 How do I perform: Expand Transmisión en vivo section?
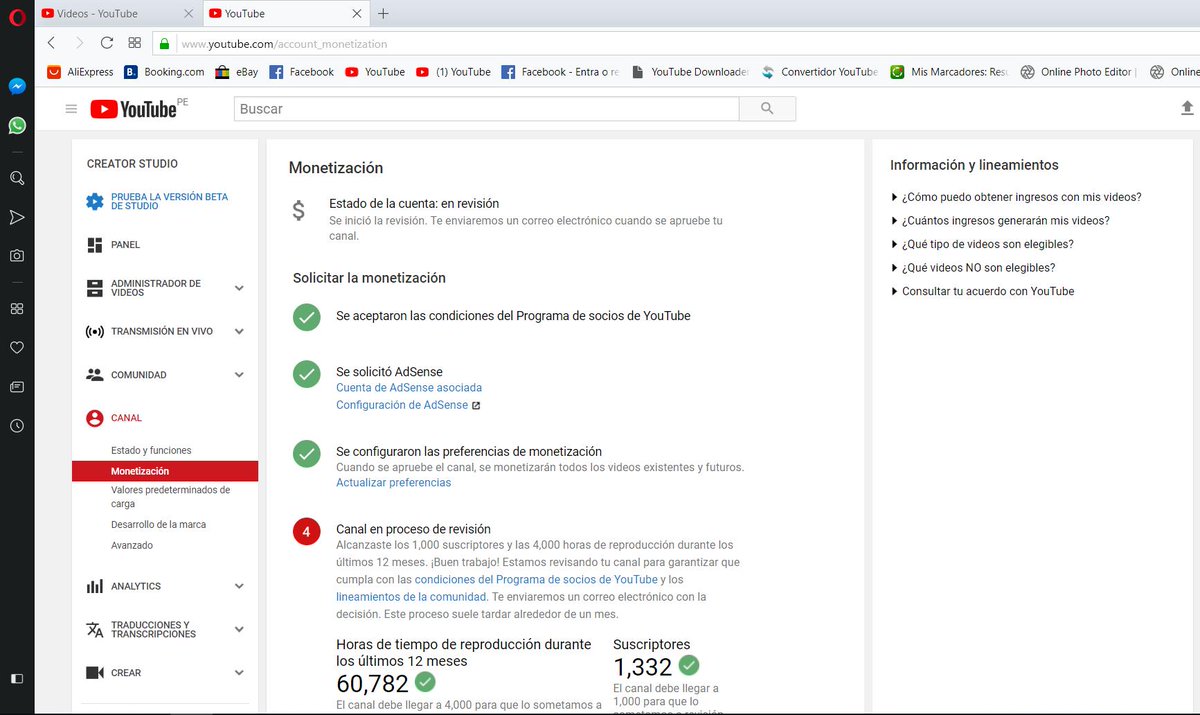239,331
